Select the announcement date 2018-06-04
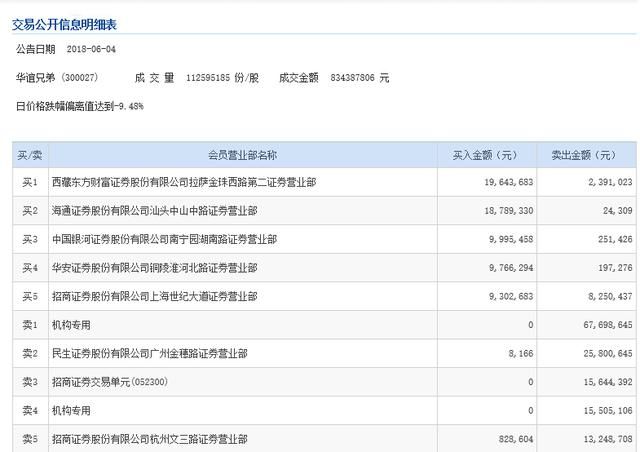Viewport: 640px width, 452px height. tap(91, 49)
